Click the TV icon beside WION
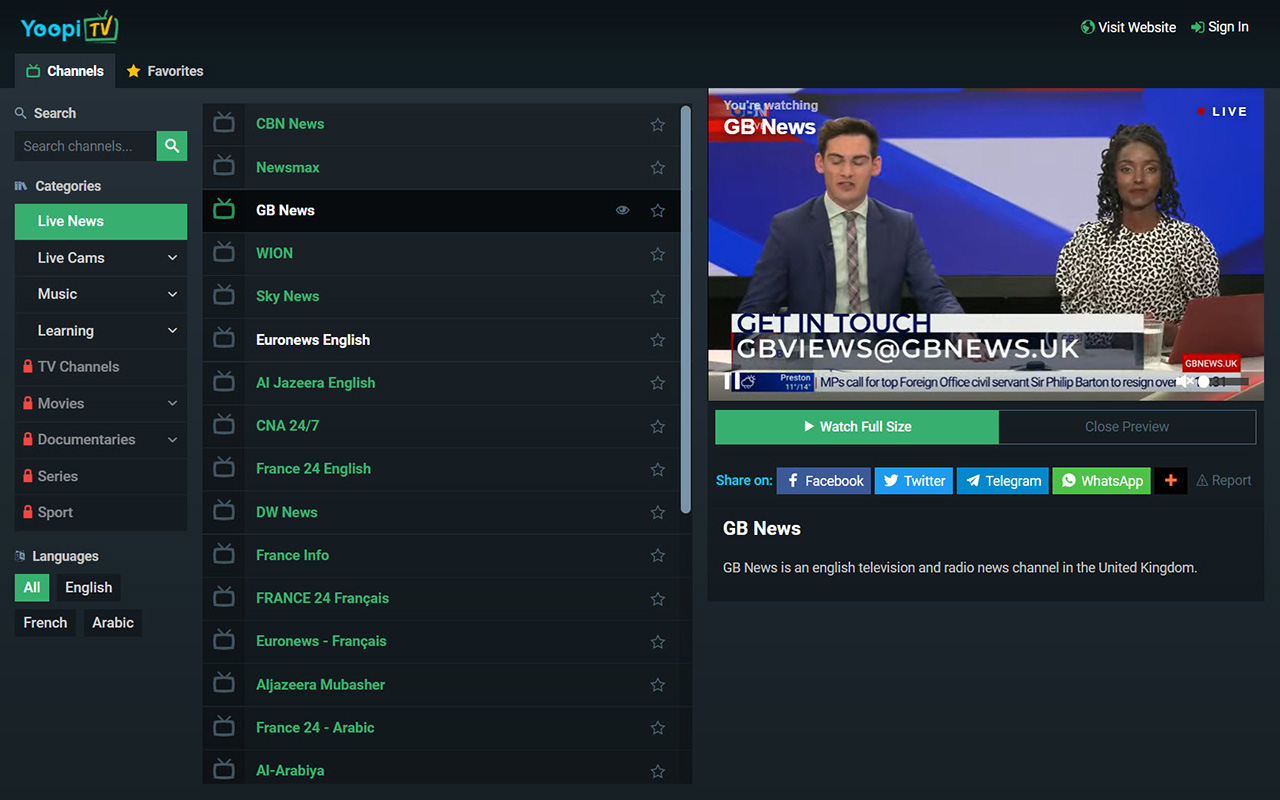The height and width of the screenshot is (800, 1280). [x=224, y=253]
